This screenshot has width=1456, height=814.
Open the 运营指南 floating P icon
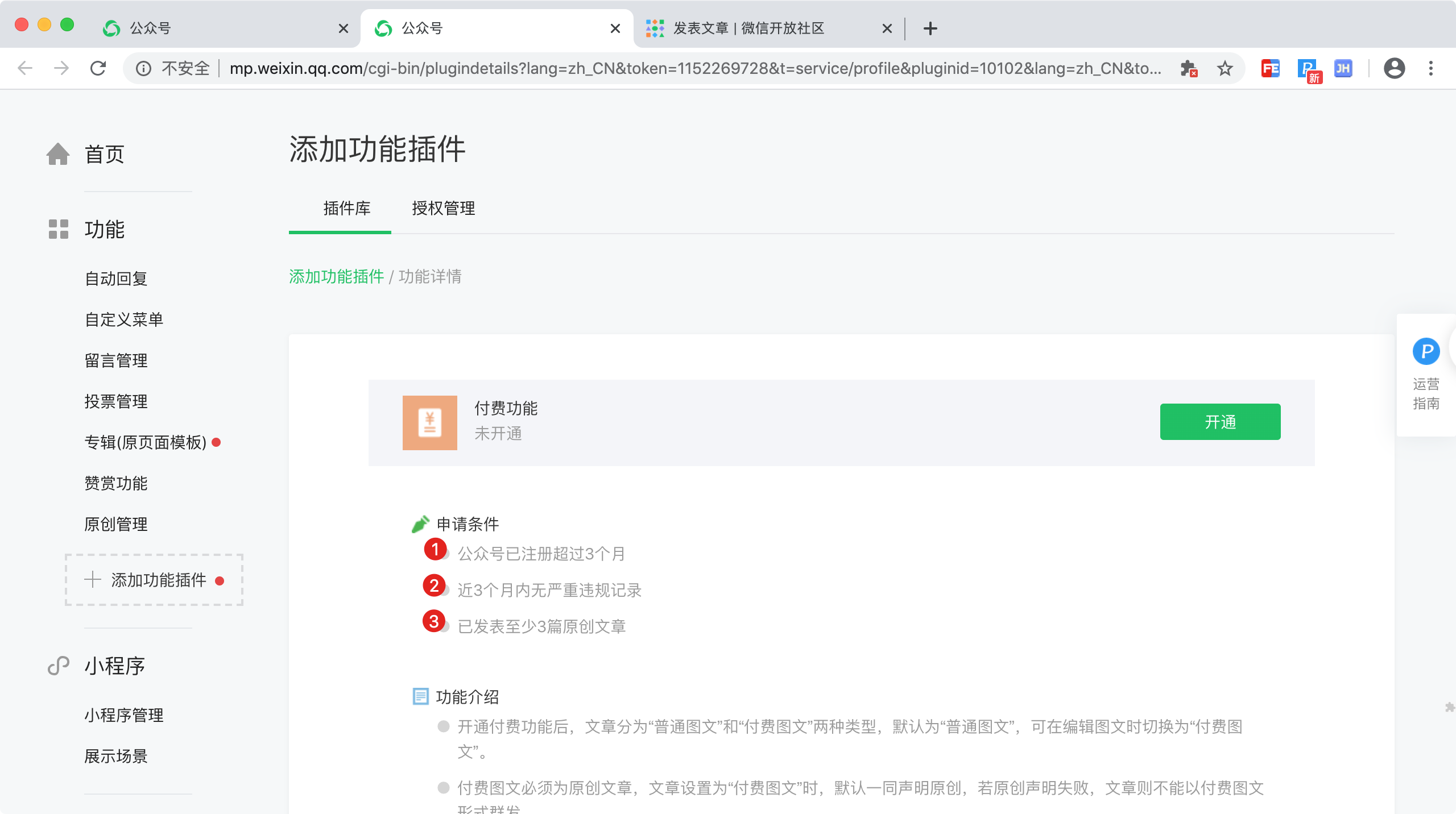(1426, 351)
